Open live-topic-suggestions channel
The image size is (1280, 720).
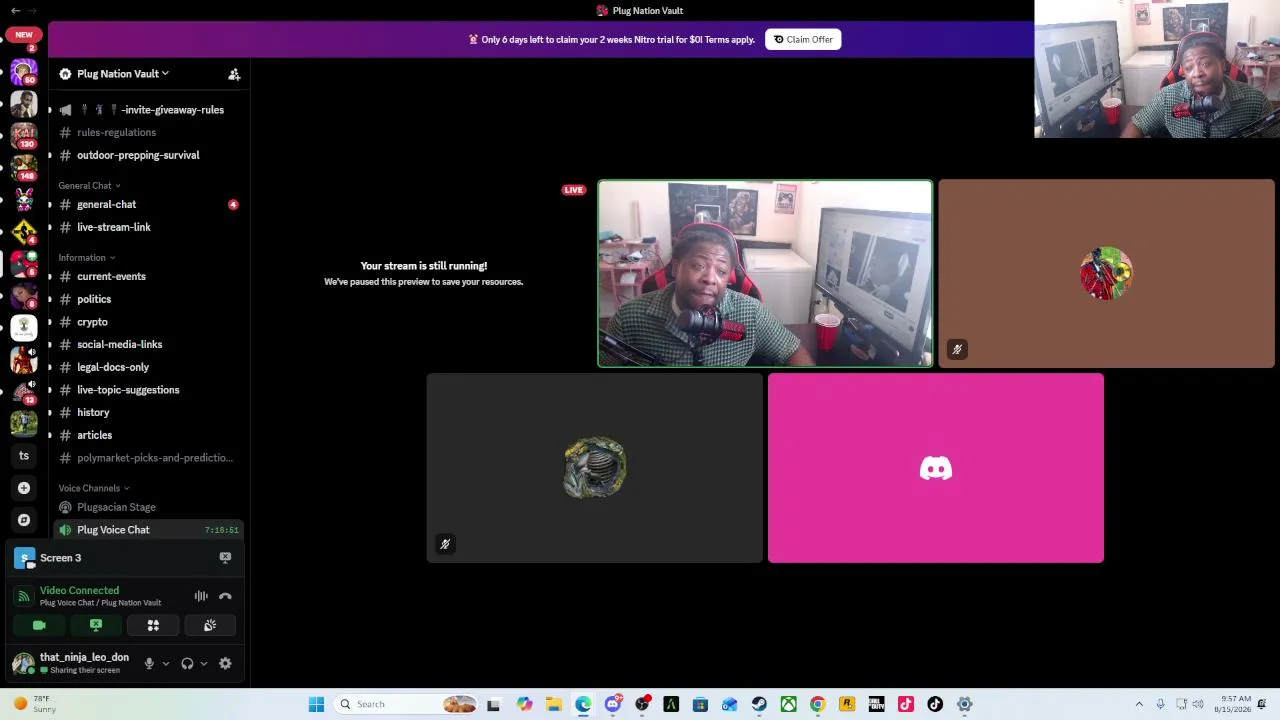coord(148,390)
